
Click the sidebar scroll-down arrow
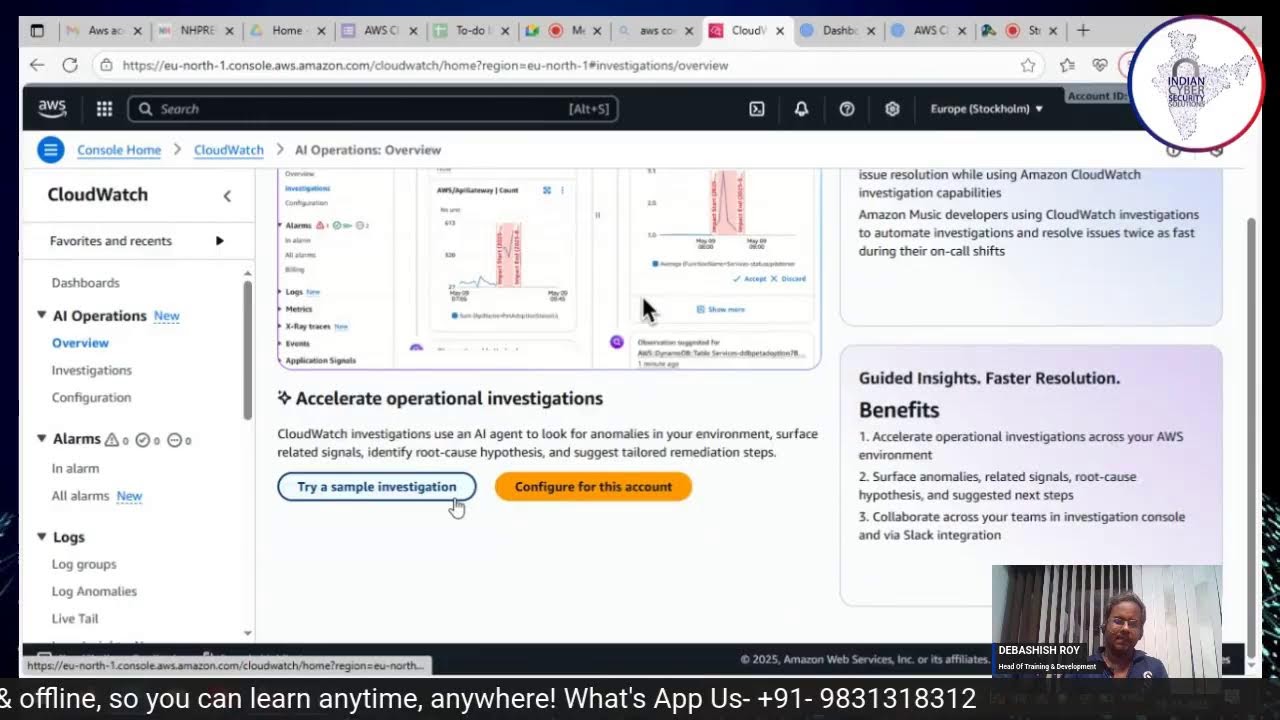click(x=247, y=633)
